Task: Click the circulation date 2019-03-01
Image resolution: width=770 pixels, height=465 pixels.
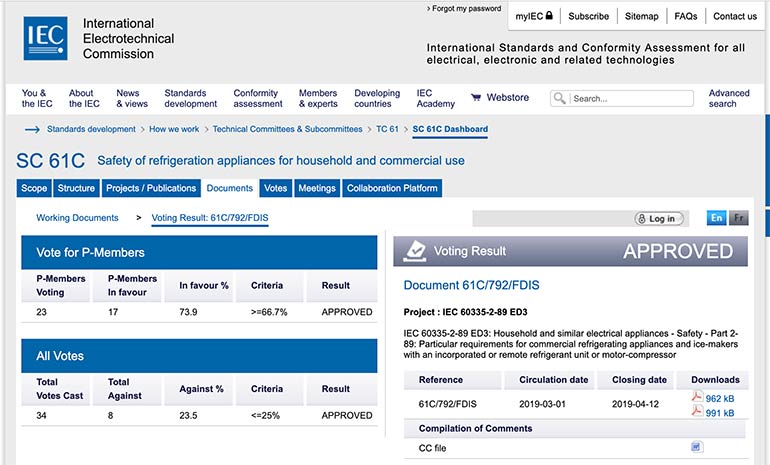Action: [542, 404]
